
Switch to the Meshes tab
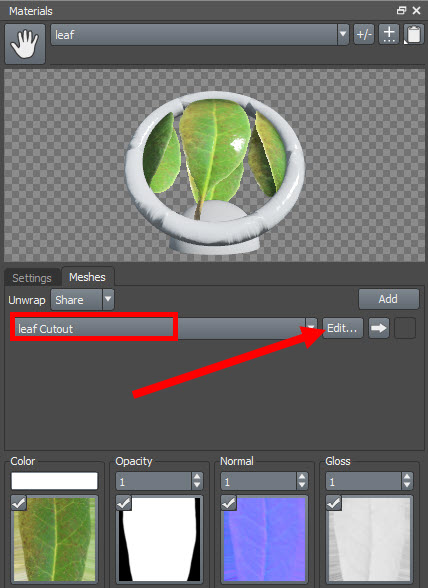point(87,277)
